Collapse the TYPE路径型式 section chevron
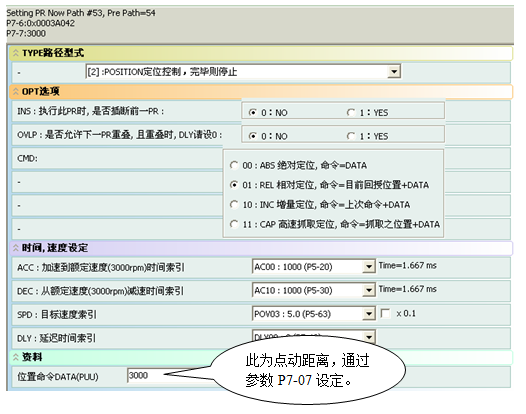Viewport: 526px width, 414px height. 15,53
